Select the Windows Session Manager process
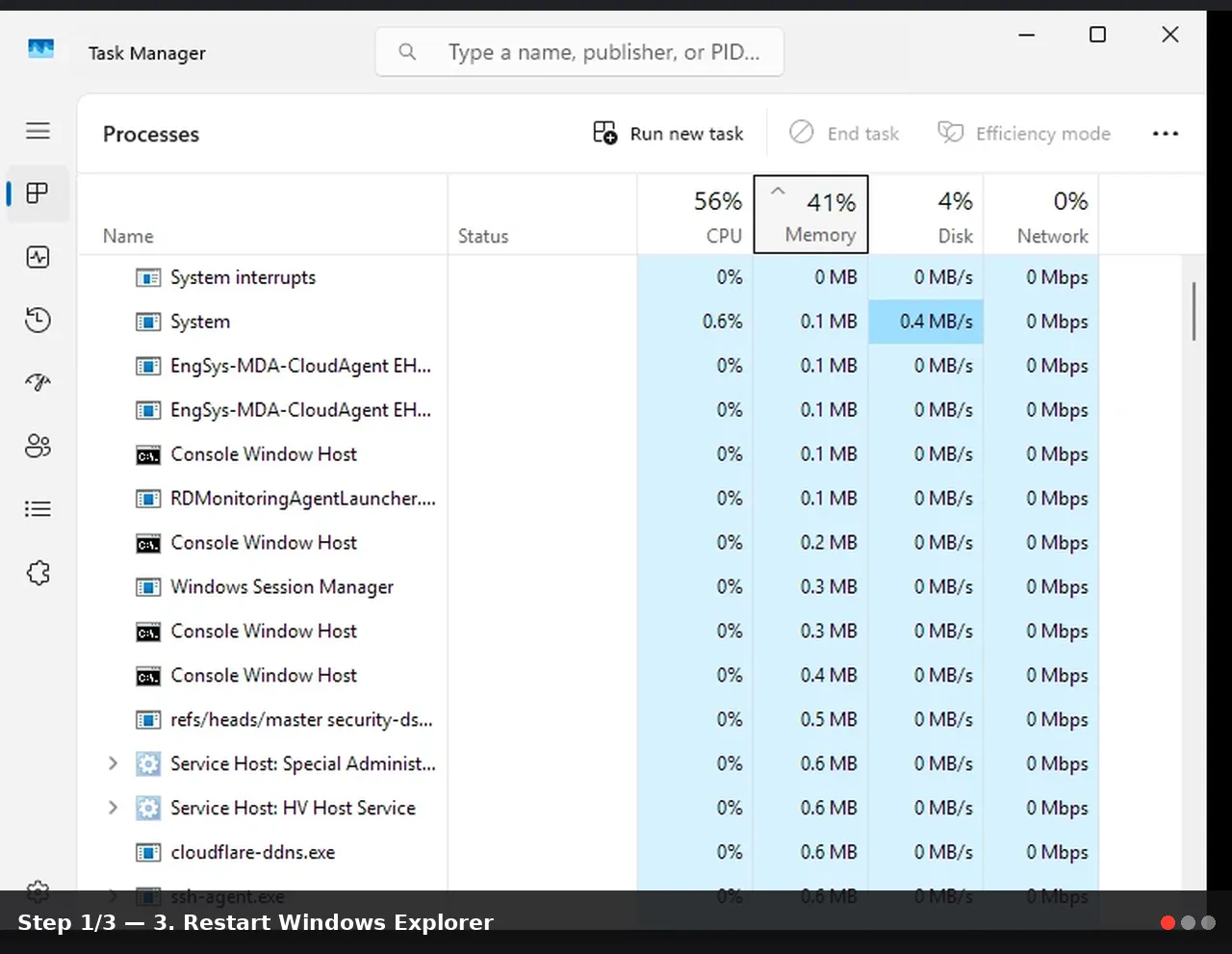This screenshot has width=1232, height=954. [x=587, y=586]
